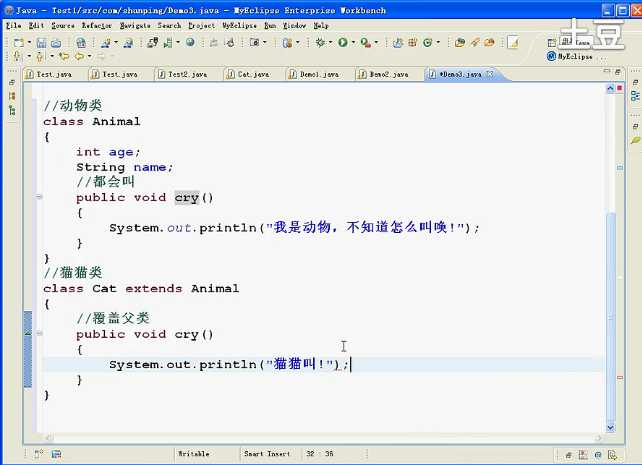This screenshot has height=465, width=642.
Task: Click the Search flashlight icon
Action: [x=475, y=42]
